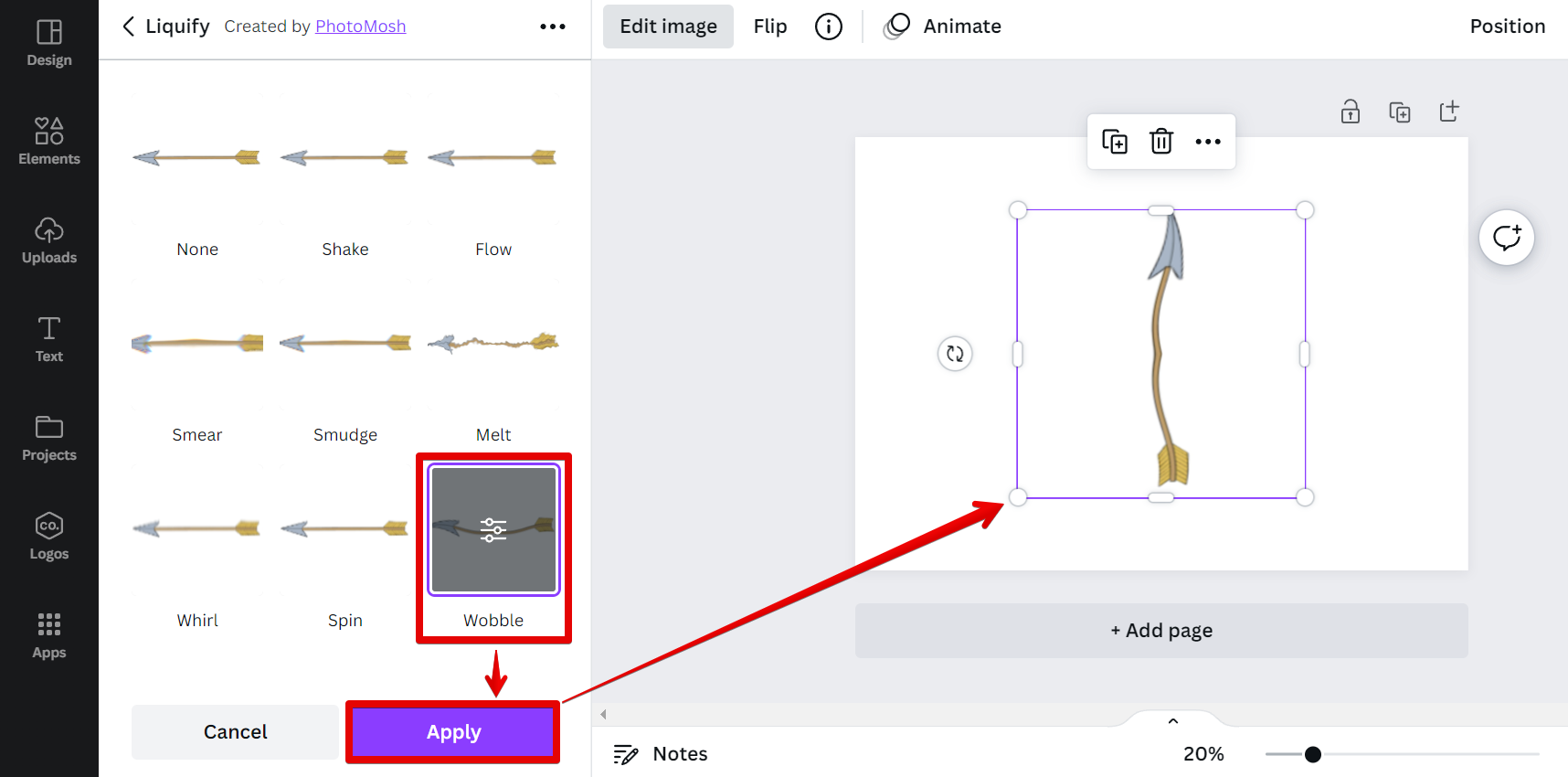Open the Logos brand panel
Screen dimensions: 1568x777
pyautogui.click(x=49, y=537)
